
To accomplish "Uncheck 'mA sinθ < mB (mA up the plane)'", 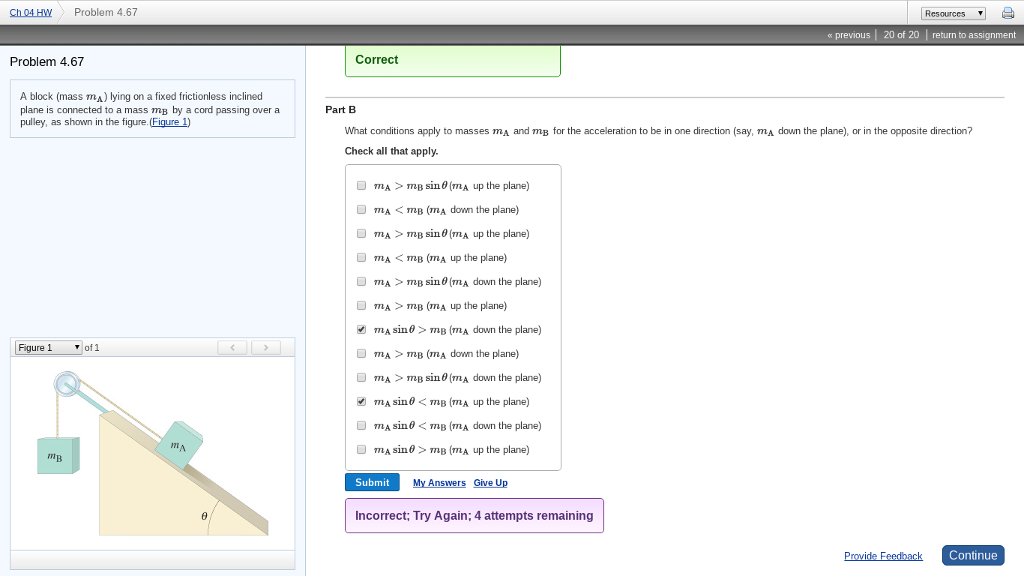I will [361, 402].
